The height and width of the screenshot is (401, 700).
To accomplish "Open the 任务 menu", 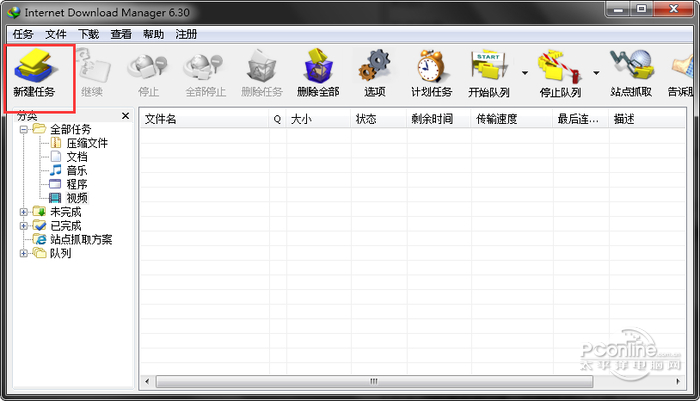I will click(x=23, y=34).
